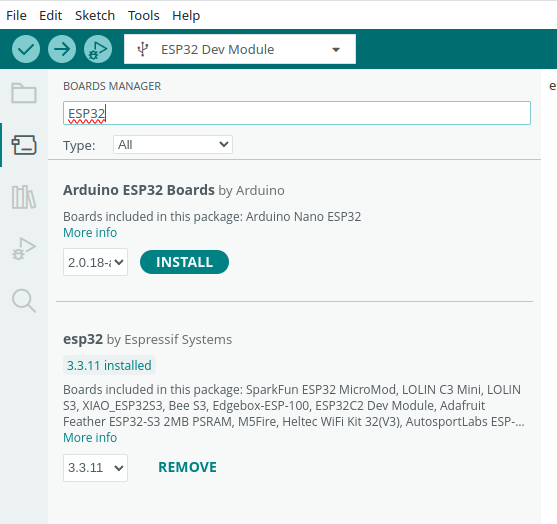Open the File menu

16,16
